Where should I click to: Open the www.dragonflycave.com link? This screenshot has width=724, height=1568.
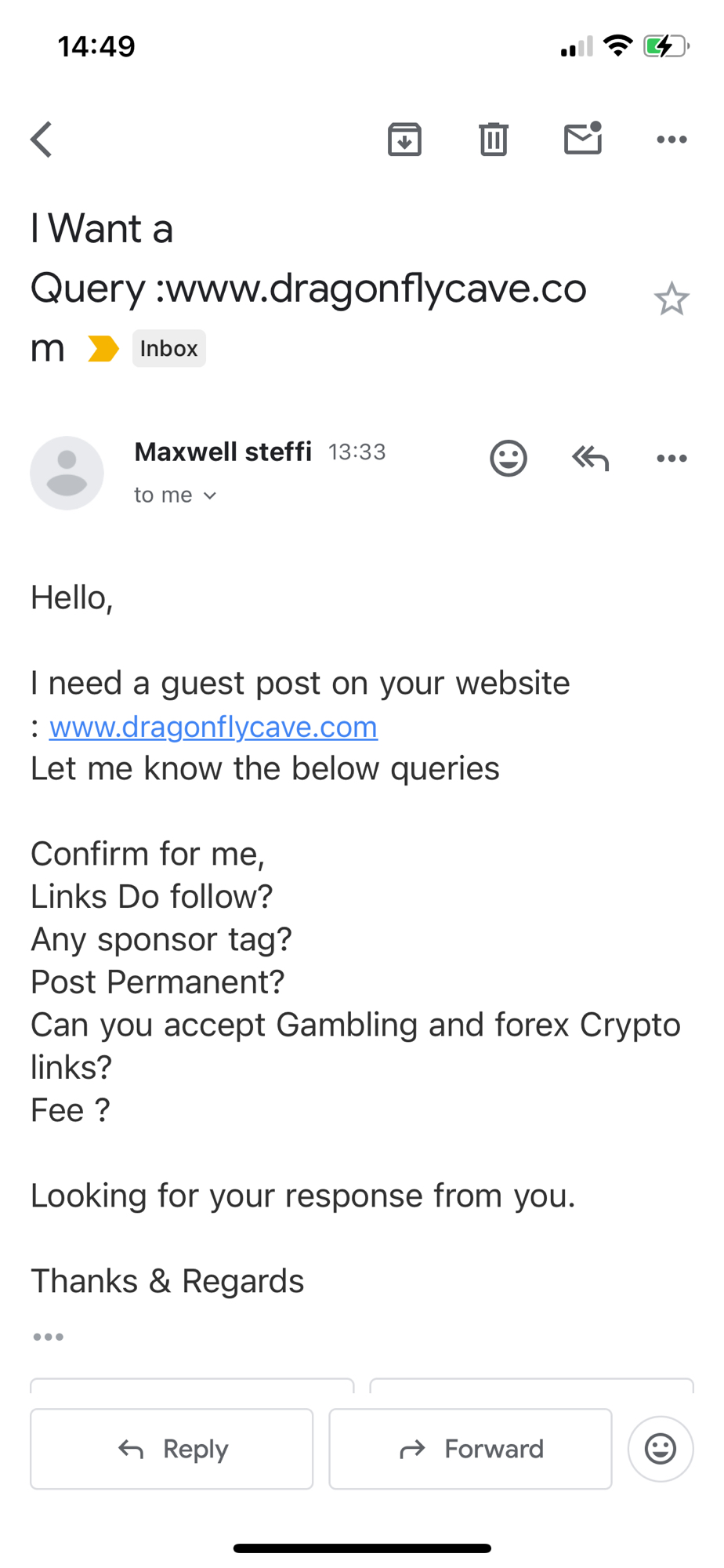[213, 727]
